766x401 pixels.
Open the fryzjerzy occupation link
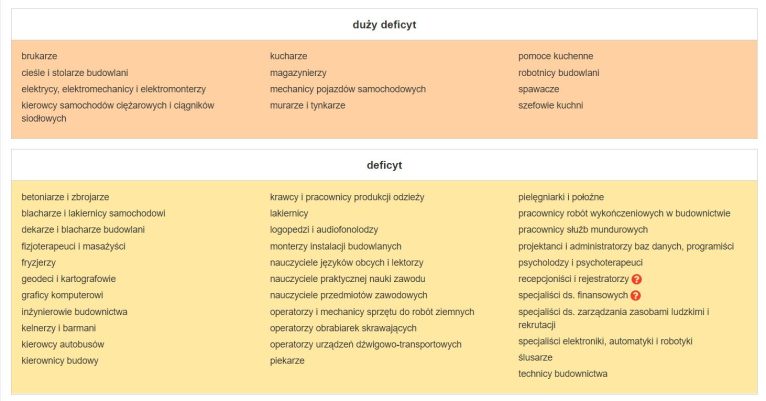point(40,262)
